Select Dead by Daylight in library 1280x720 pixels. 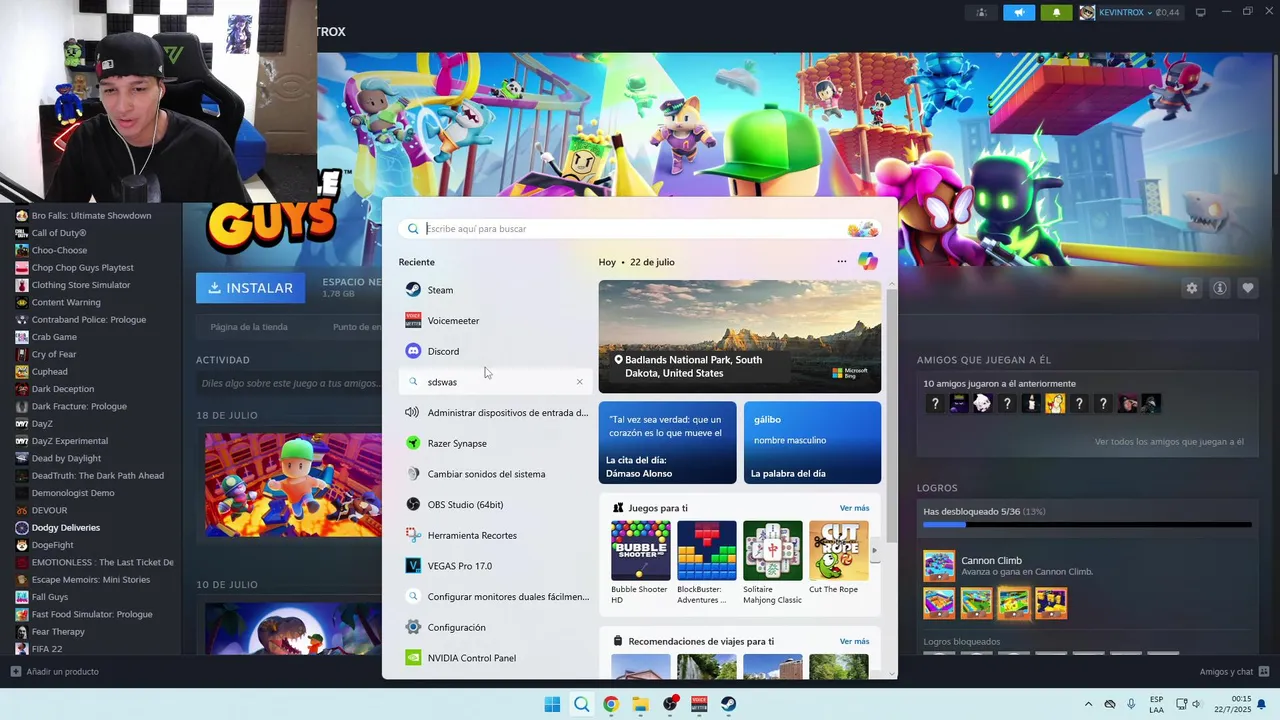pos(66,458)
